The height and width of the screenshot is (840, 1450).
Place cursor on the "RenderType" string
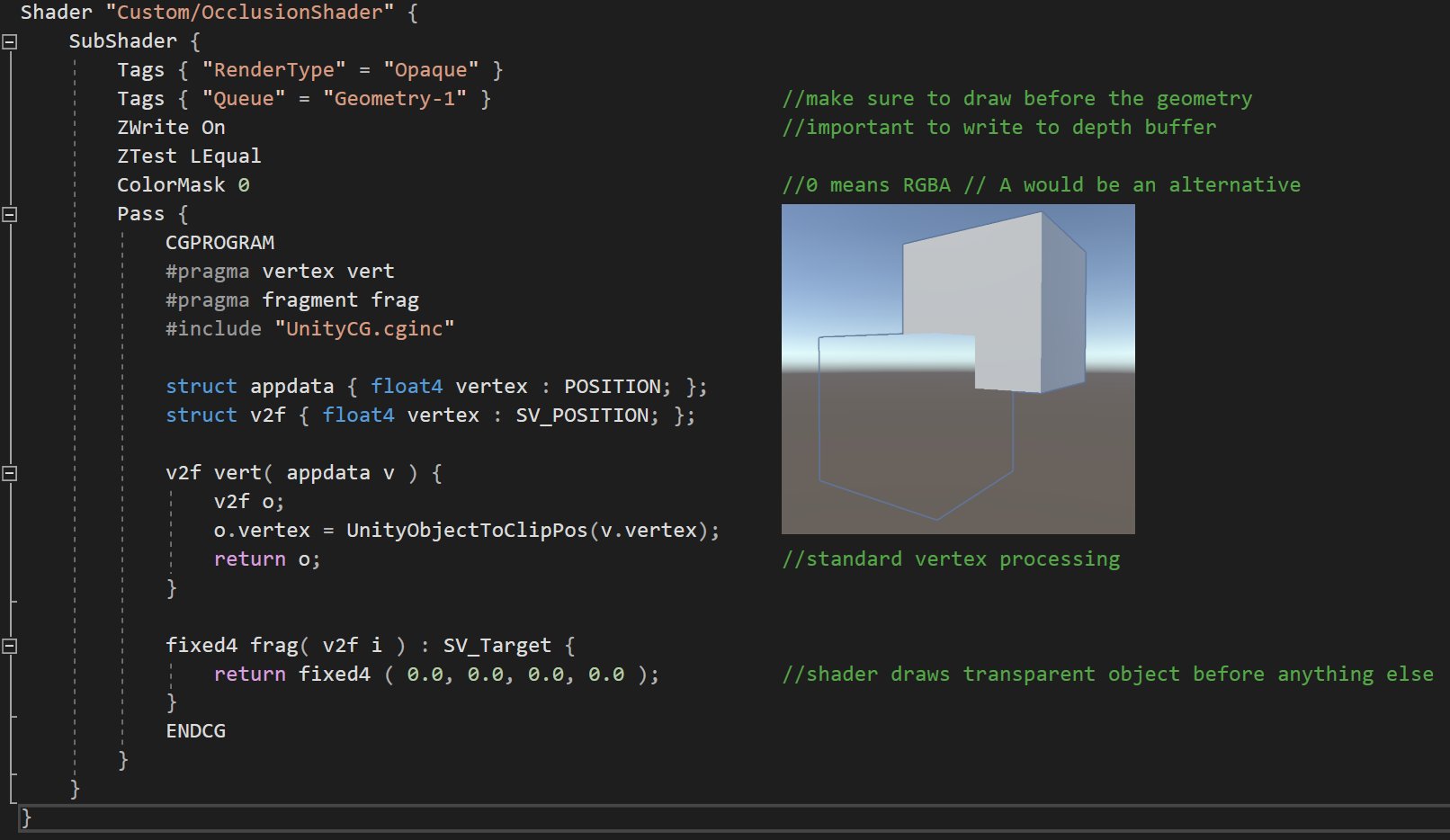point(273,70)
